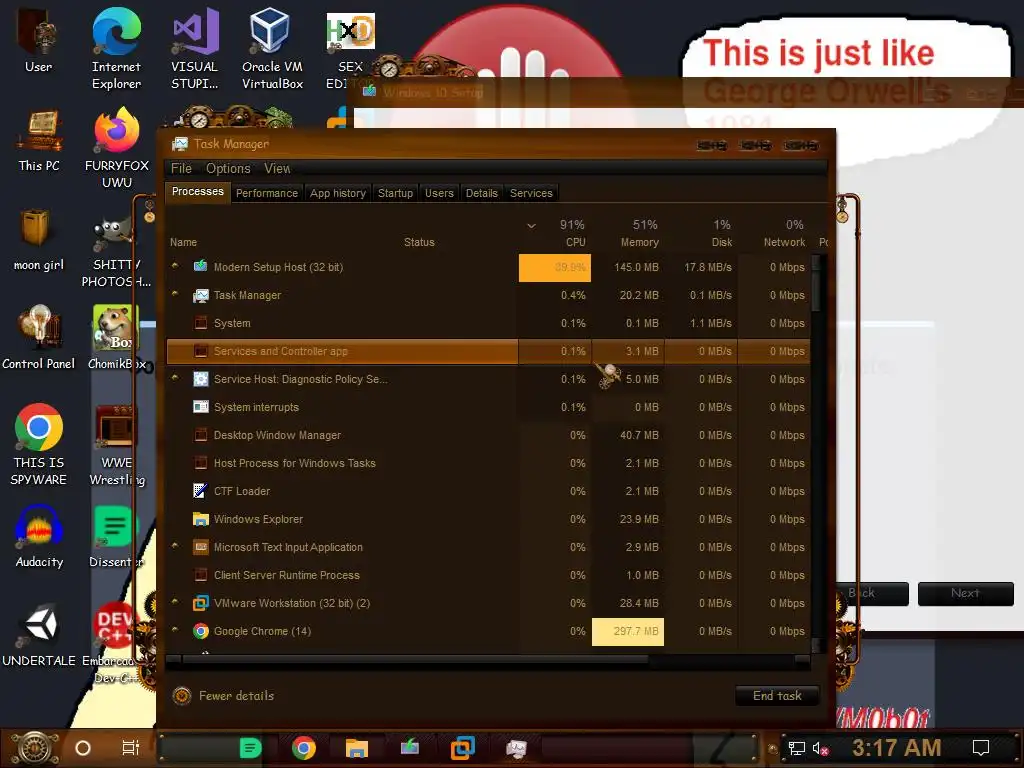This screenshot has height=768, width=1024.
Task: Expand Service Host: Diagnostic Policy row
Action: tap(174, 377)
